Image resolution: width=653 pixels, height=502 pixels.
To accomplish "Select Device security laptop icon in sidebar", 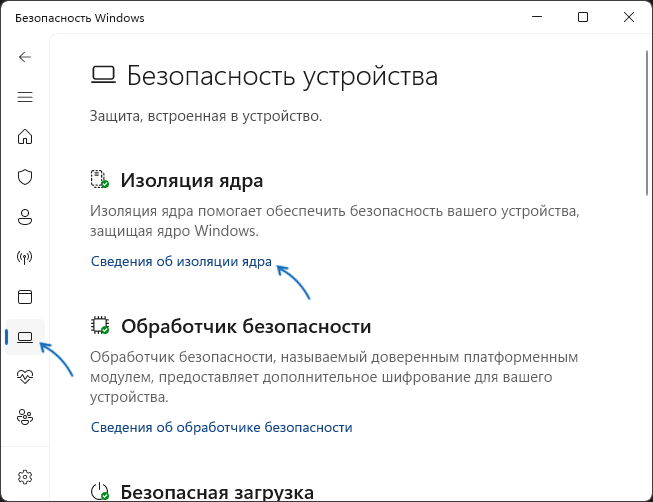I will pos(25,337).
